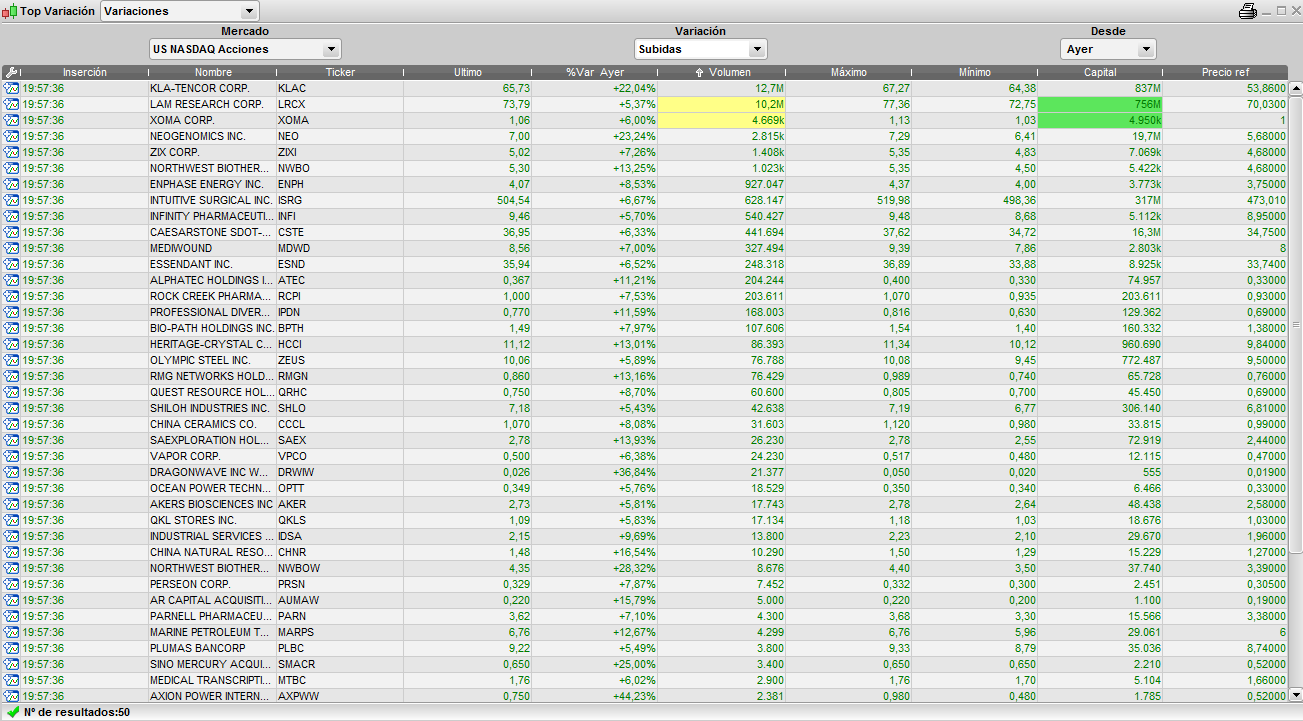Open chart icon for BIO-PATH HOLDINGS row
The width and height of the screenshot is (1303, 721).
tap(11, 328)
